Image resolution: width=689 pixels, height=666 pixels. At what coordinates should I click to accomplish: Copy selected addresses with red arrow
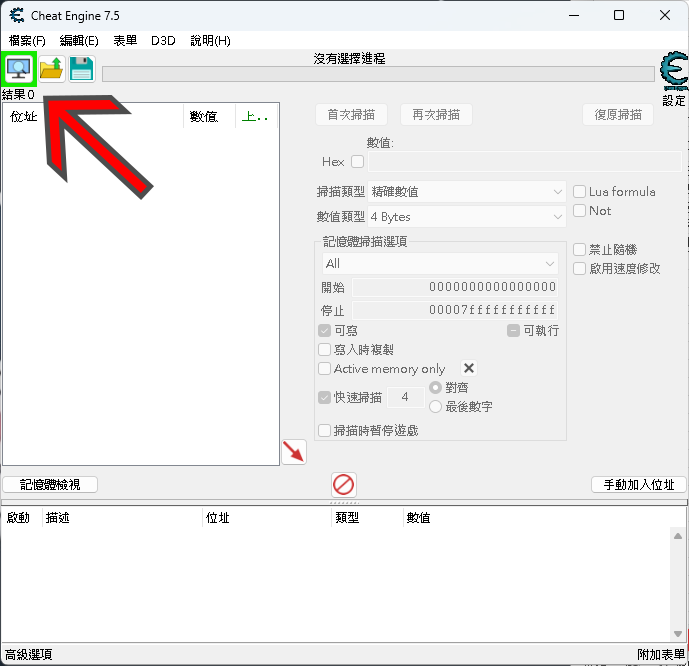(294, 452)
